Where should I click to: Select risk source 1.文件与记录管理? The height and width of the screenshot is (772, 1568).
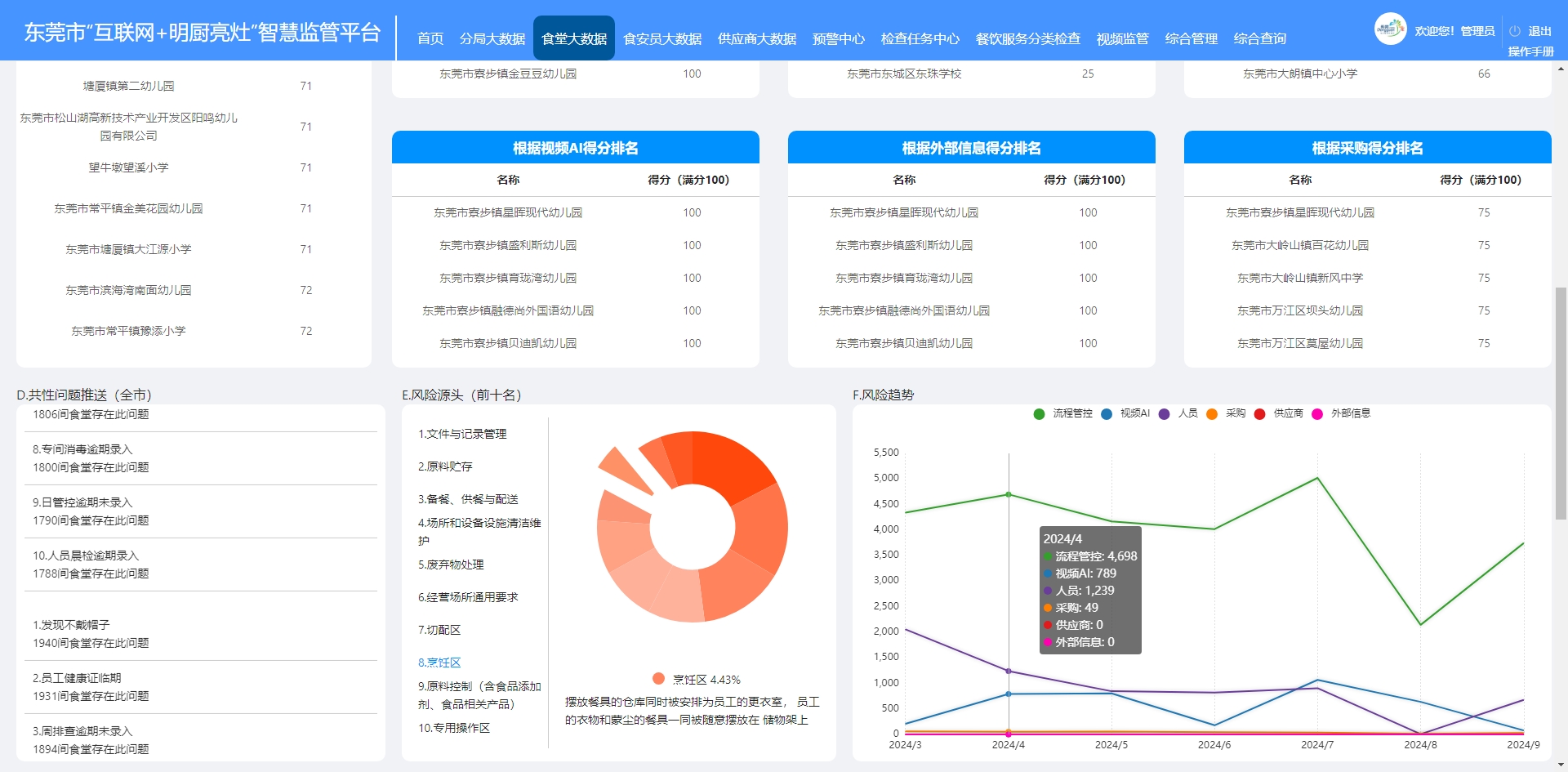tap(462, 434)
